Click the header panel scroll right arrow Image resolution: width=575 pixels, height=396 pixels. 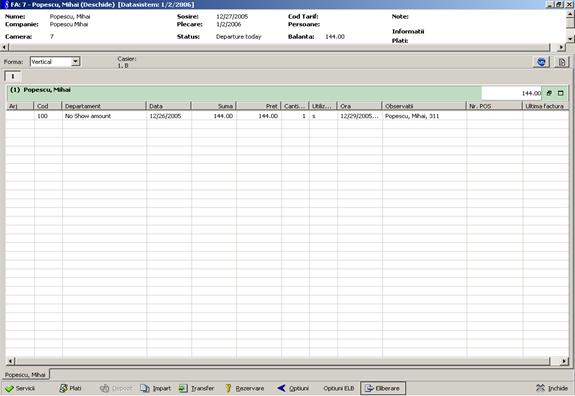(x=561, y=47)
